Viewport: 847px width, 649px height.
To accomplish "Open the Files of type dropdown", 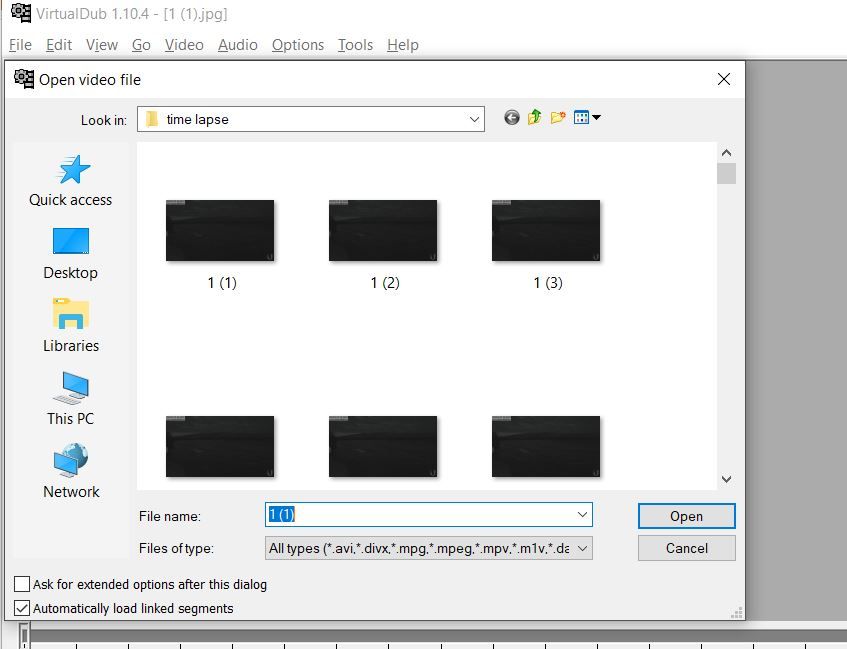I will tap(428, 548).
